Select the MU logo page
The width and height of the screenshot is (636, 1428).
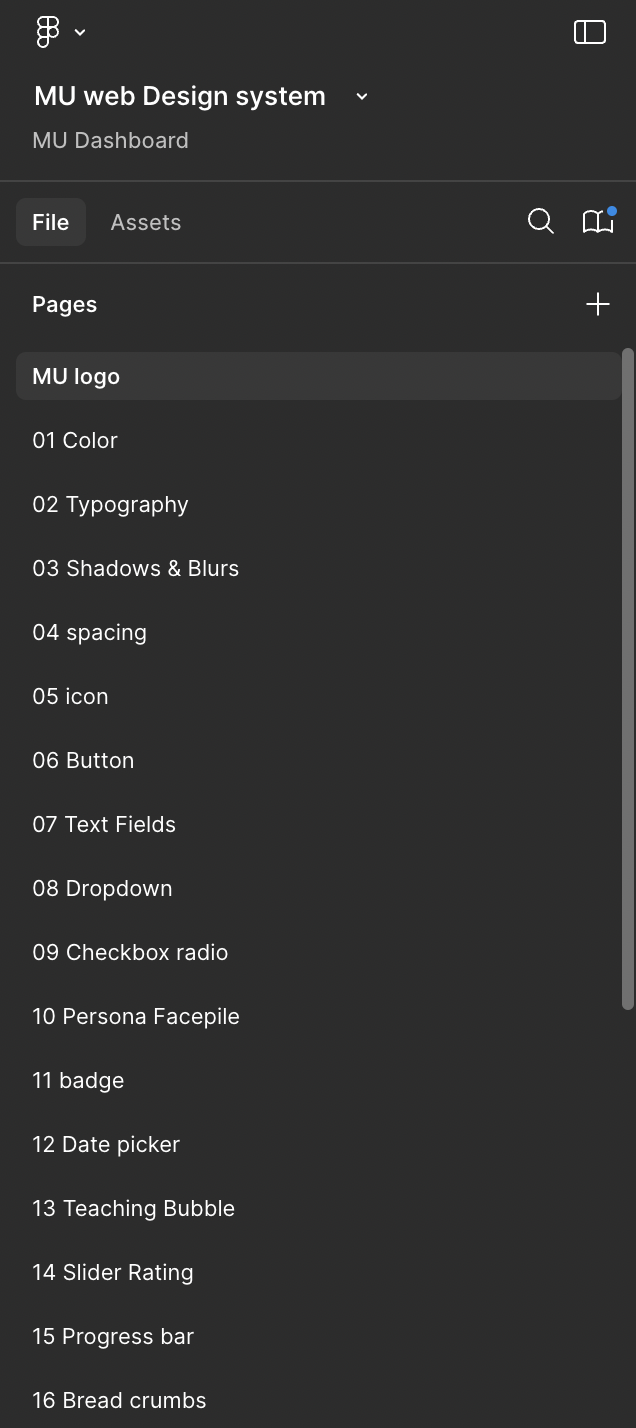[x=76, y=376]
